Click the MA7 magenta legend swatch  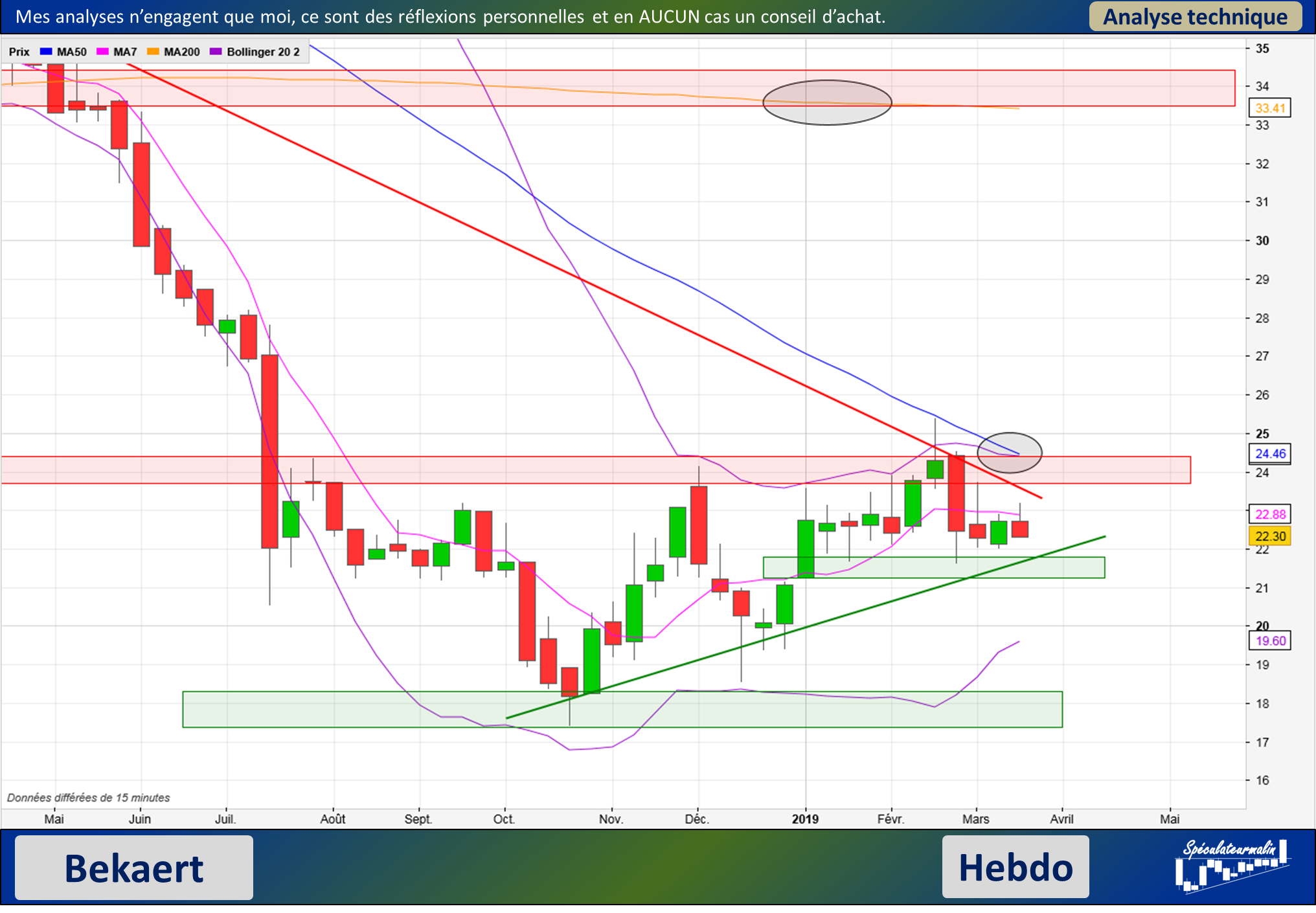tap(102, 52)
